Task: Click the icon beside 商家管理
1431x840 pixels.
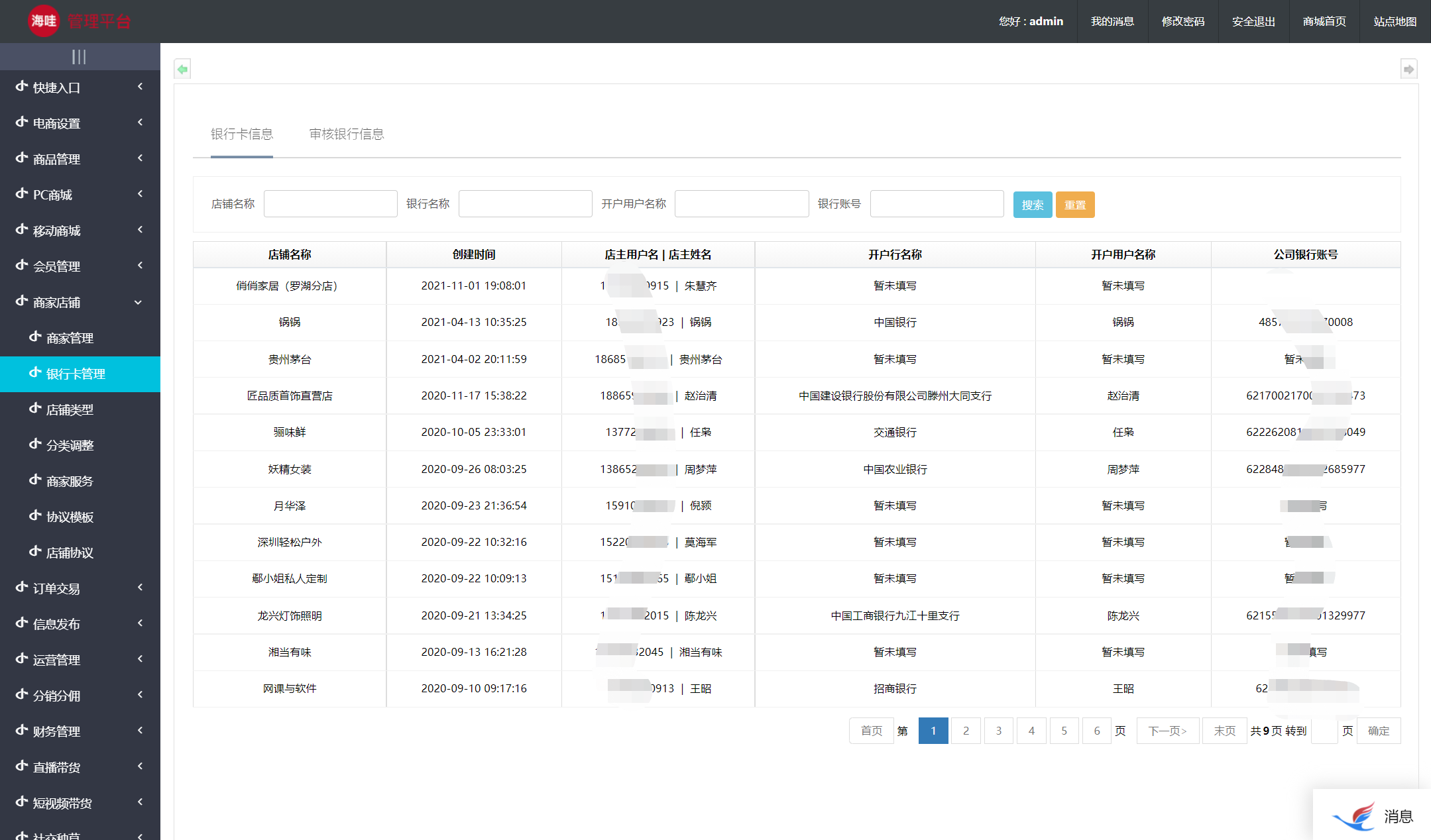Action: [36, 337]
